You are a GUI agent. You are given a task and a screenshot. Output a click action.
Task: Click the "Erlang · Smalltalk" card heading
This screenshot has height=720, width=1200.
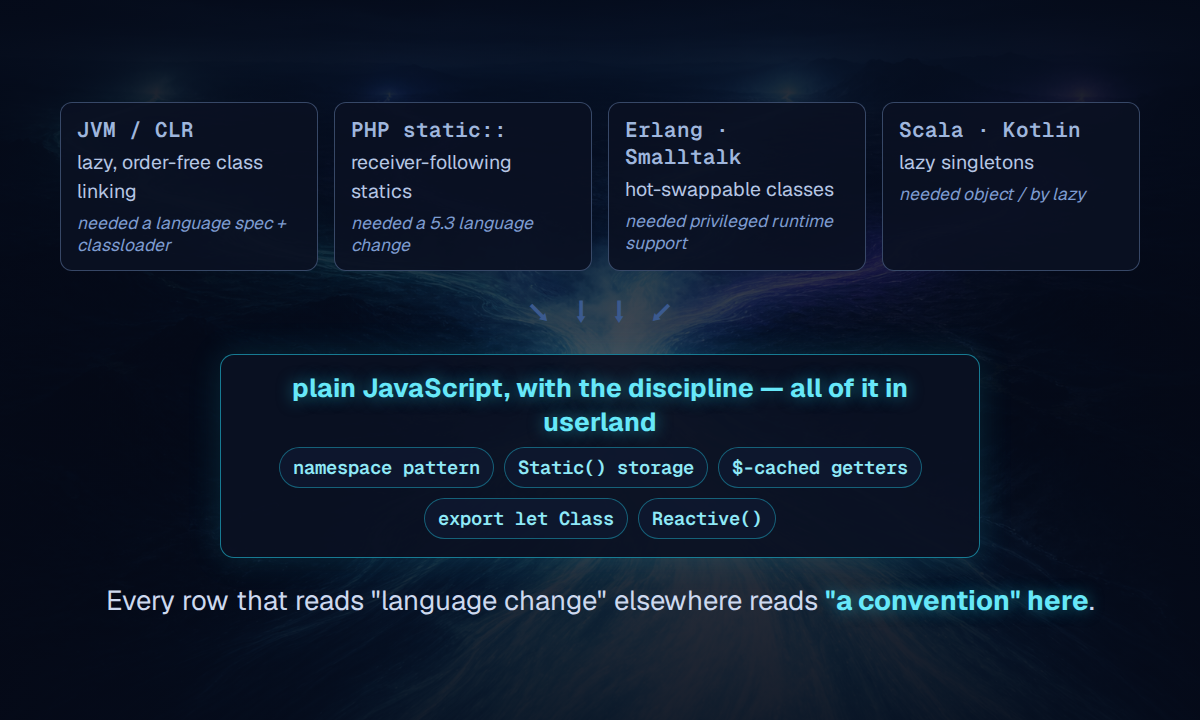point(684,144)
